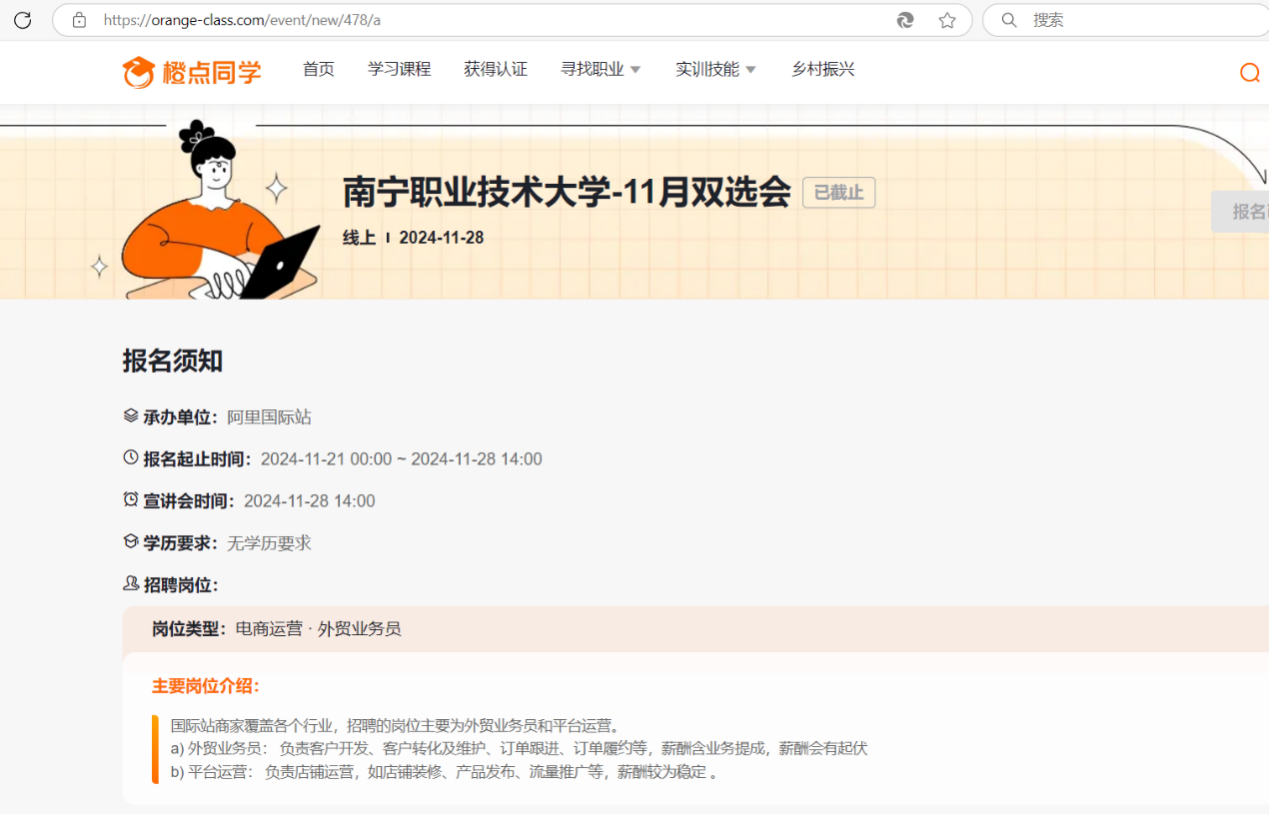Open 乡村振兴 navigation item
The height and width of the screenshot is (814, 1269).
[x=823, y=69]
